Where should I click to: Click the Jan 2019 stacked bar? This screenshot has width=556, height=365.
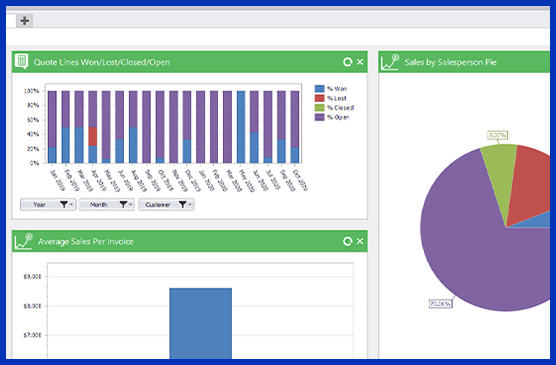(52, 127)
